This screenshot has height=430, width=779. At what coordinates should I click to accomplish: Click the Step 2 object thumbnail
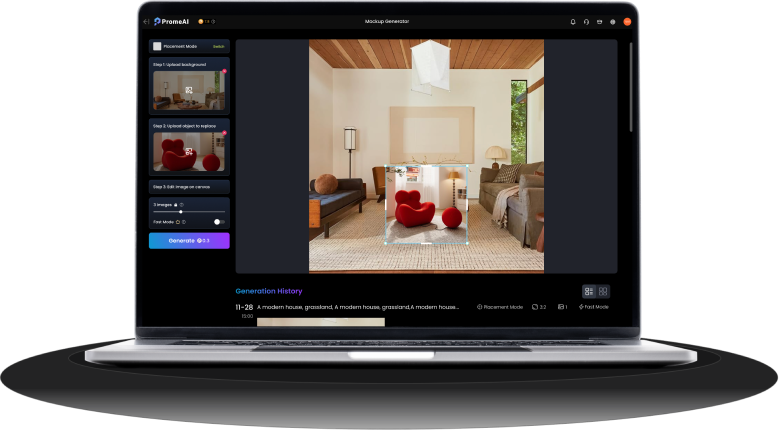[x=189, y=152]
